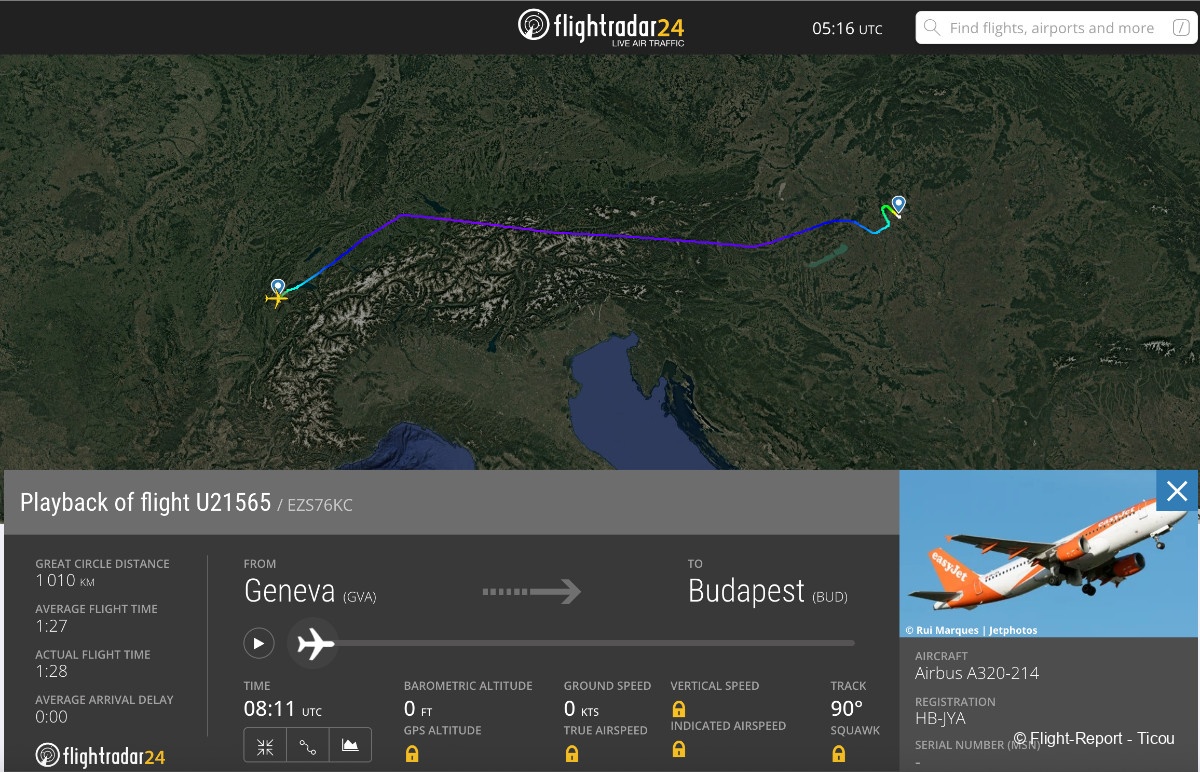Viewport: 1200px width, 772px height.
Task: Click the center-on-aircraft collapse arrows icon
Action: pos(265,746)
